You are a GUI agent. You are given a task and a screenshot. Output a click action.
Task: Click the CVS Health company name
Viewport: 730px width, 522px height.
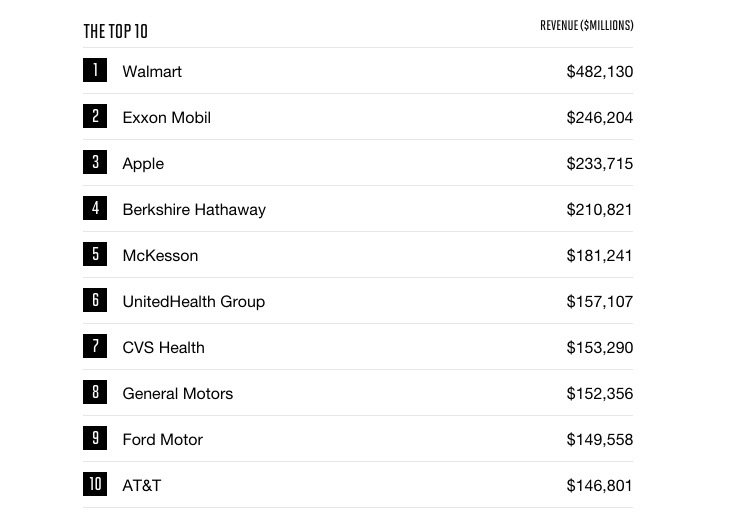[163, 348]
